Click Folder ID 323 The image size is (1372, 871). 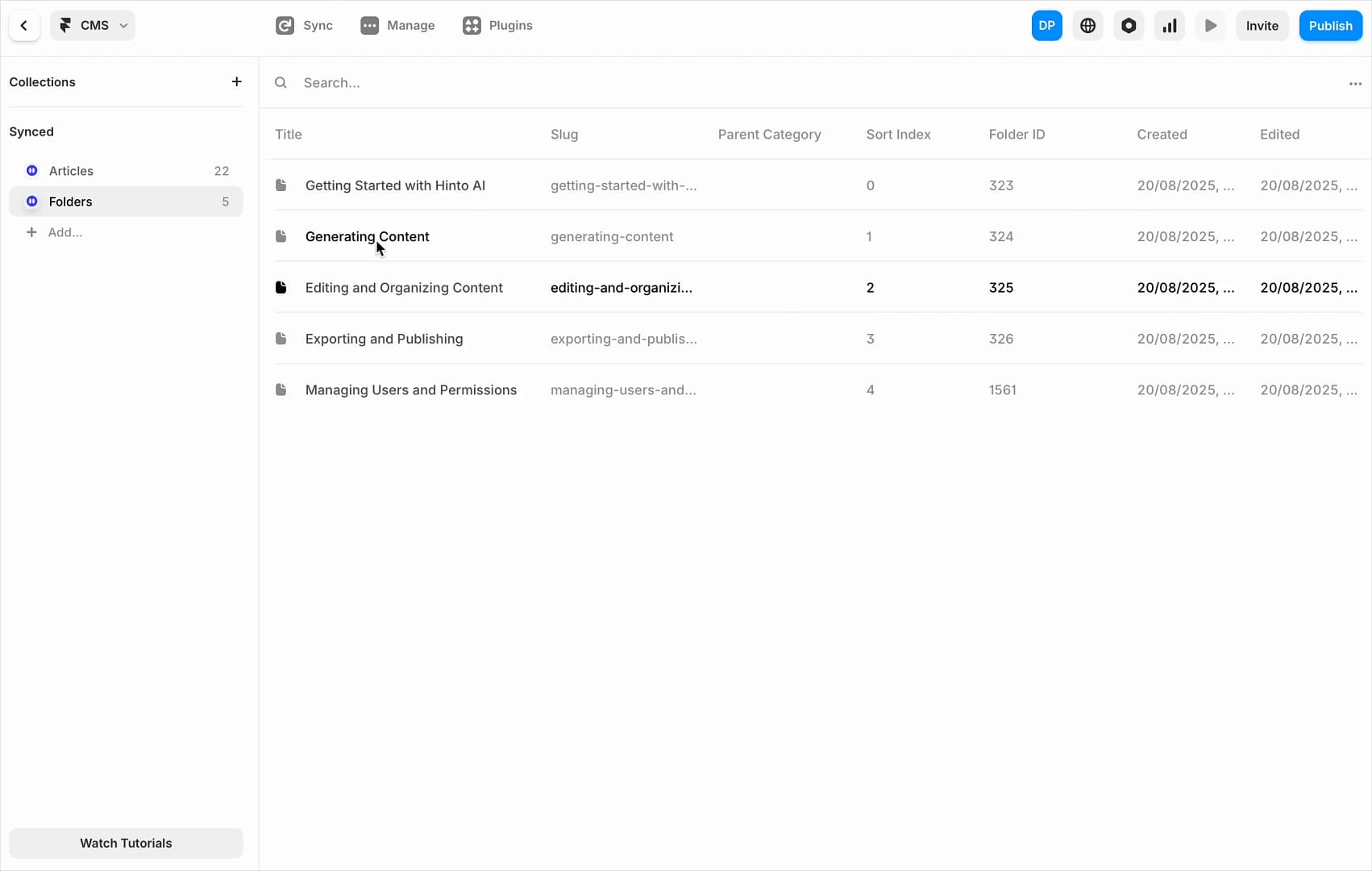(x=1001, y=185)
